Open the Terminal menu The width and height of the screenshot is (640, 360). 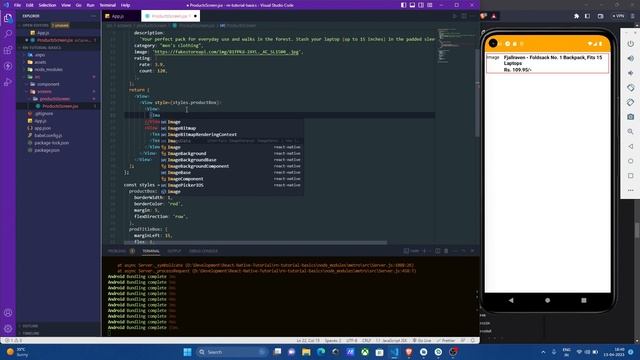point(108,5)
